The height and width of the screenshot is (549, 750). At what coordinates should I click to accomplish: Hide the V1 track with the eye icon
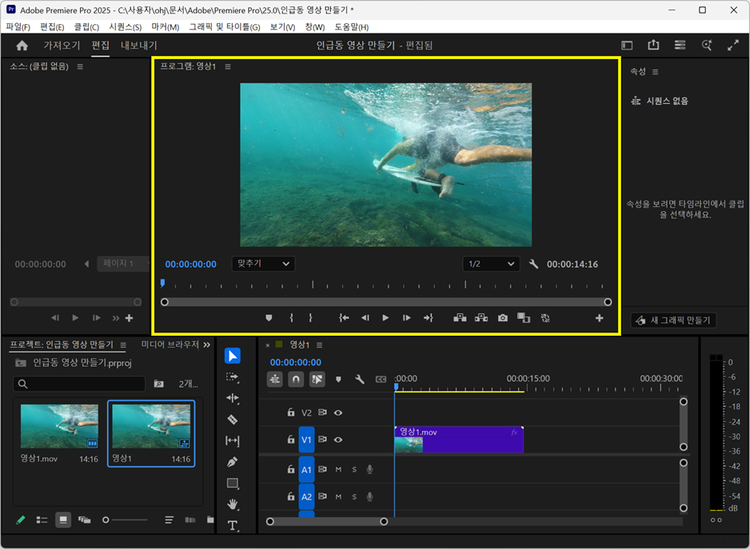tap(338, 440)
